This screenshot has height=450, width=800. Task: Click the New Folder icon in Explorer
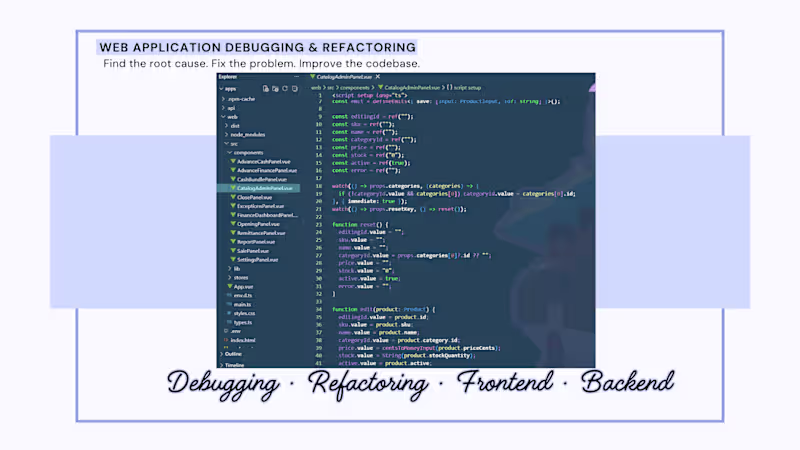[x=276, y=89]
